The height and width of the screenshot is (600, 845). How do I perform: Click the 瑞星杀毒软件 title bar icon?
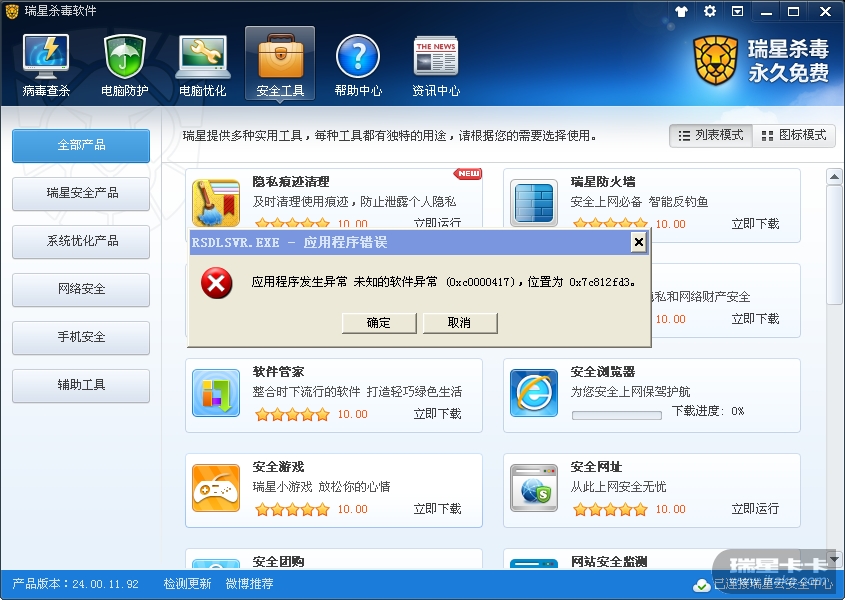(12, 11)
